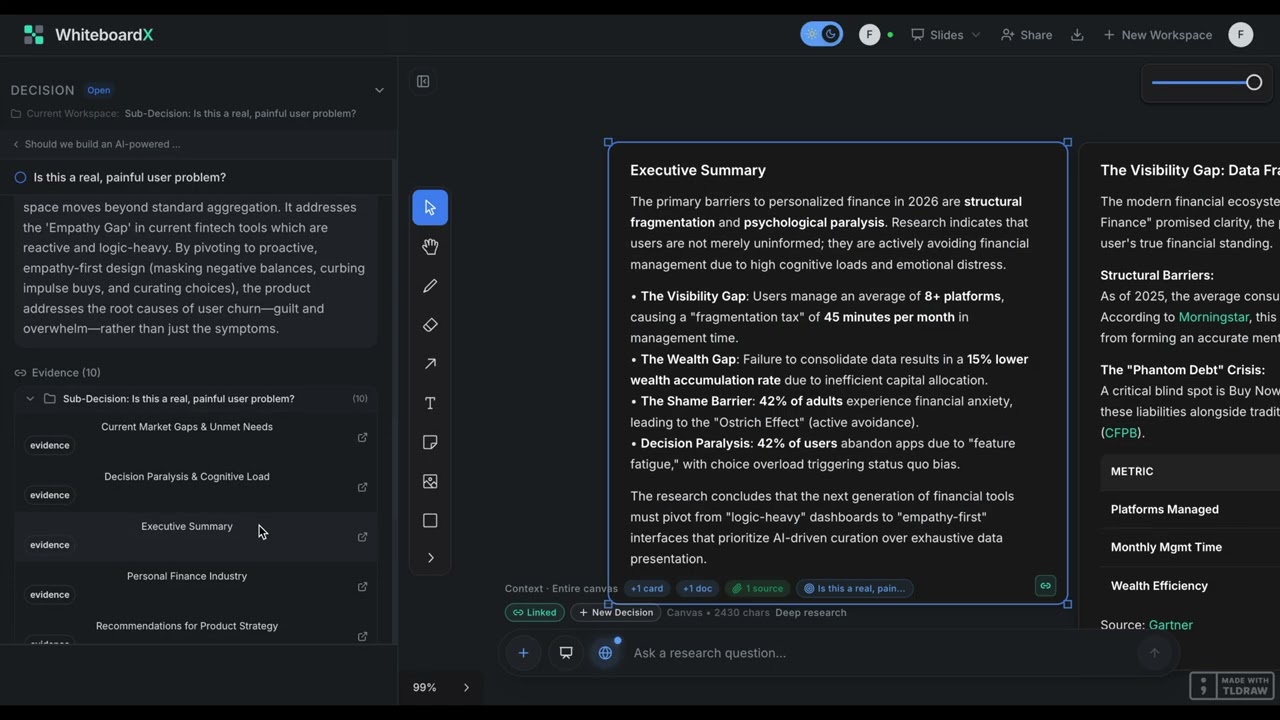Click the collaborator avatar F with green dot
Viewport: 1280px width, 720px height.
pyautogui.click(x=869, y=35)
